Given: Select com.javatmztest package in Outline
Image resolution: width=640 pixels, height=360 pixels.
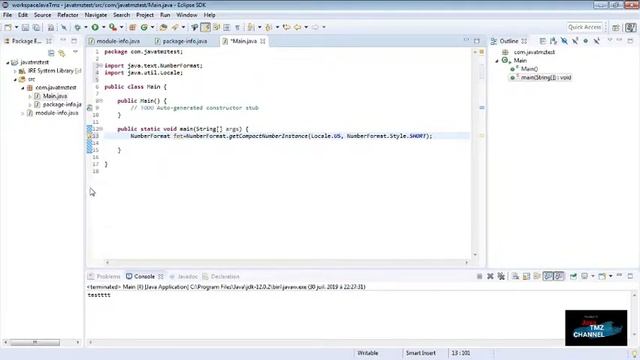Looking at the screenshot, I should [534, 52].
